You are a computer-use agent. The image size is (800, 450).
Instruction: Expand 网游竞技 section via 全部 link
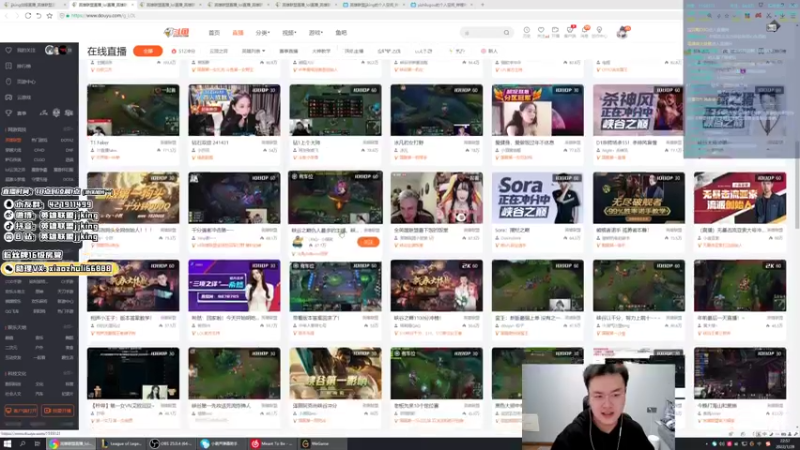pyautogui.click(x=68, y=129)
